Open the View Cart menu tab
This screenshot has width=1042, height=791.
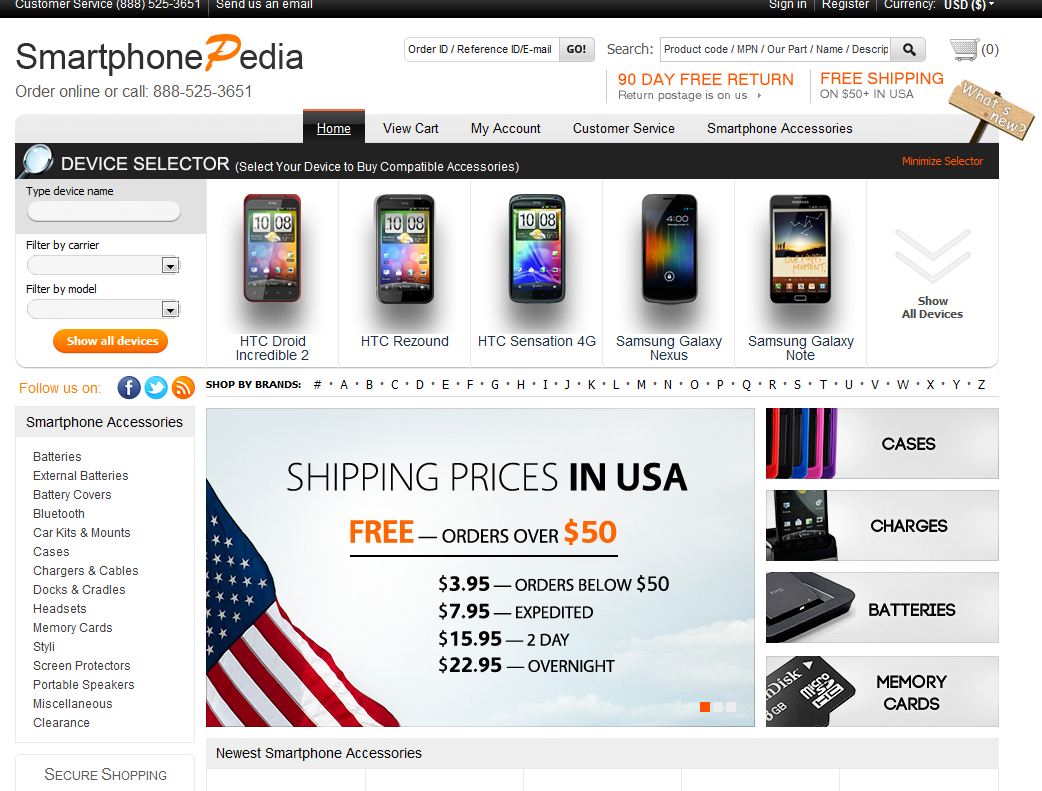pyautogui.click(x=411, y=128)
